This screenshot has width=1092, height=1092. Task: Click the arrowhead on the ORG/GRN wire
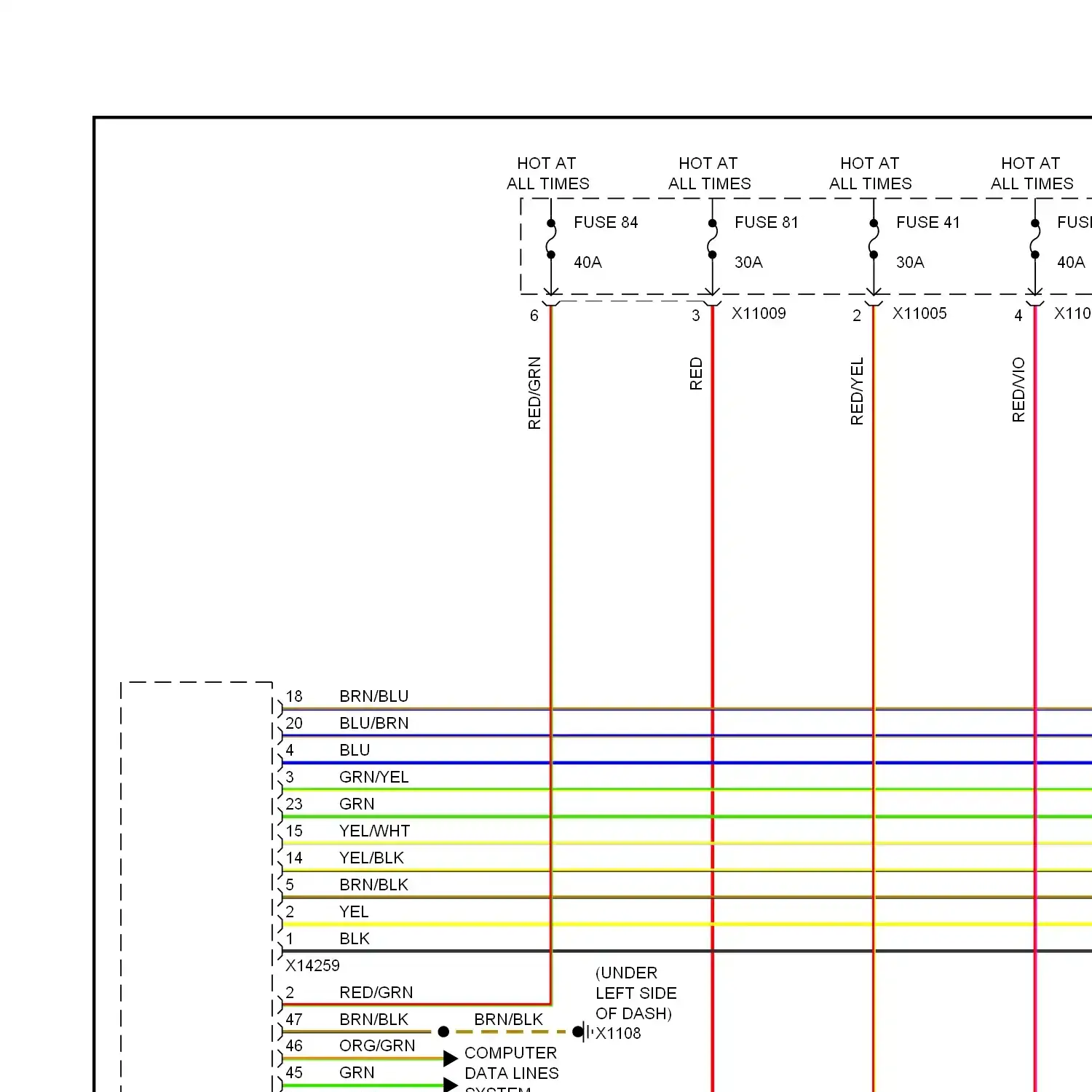[451, 1059]
